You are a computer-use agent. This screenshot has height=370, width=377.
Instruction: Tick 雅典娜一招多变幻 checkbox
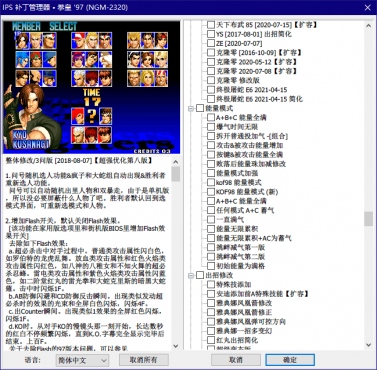tap(211, 331)
